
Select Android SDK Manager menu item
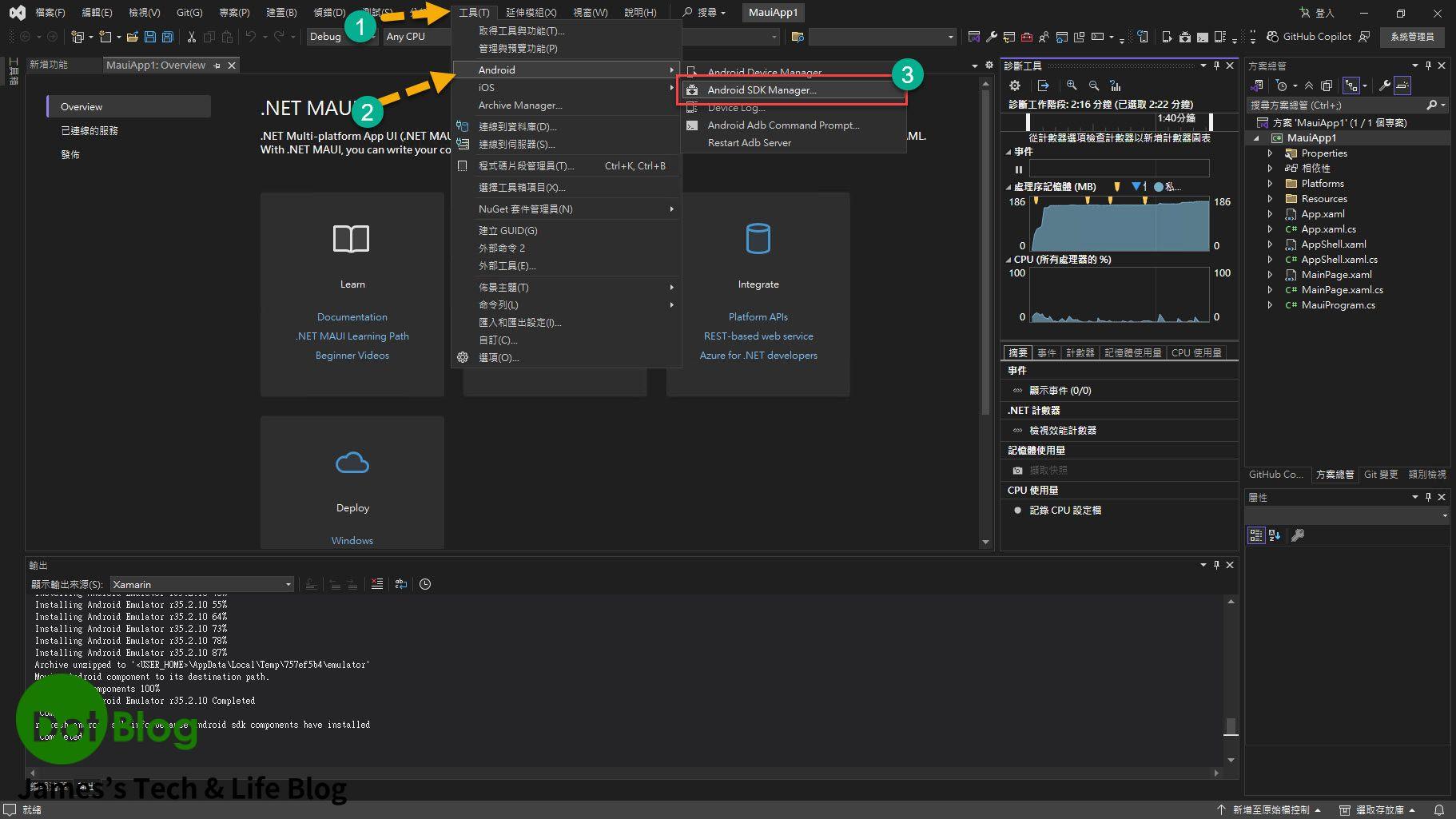click(793, 90)
